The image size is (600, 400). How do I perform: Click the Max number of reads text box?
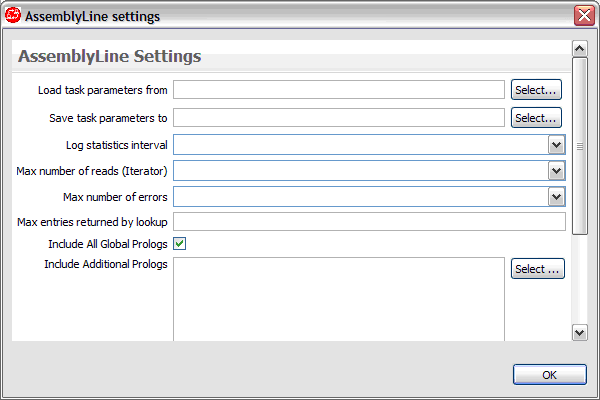[361, 171]
